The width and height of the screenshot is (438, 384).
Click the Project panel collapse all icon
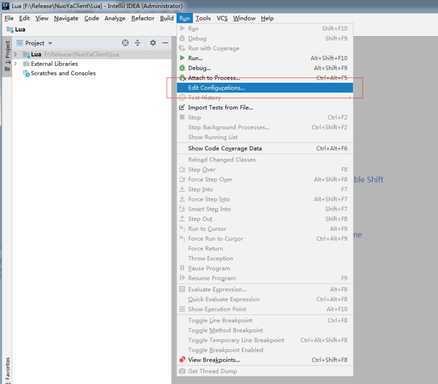[138, 43]
